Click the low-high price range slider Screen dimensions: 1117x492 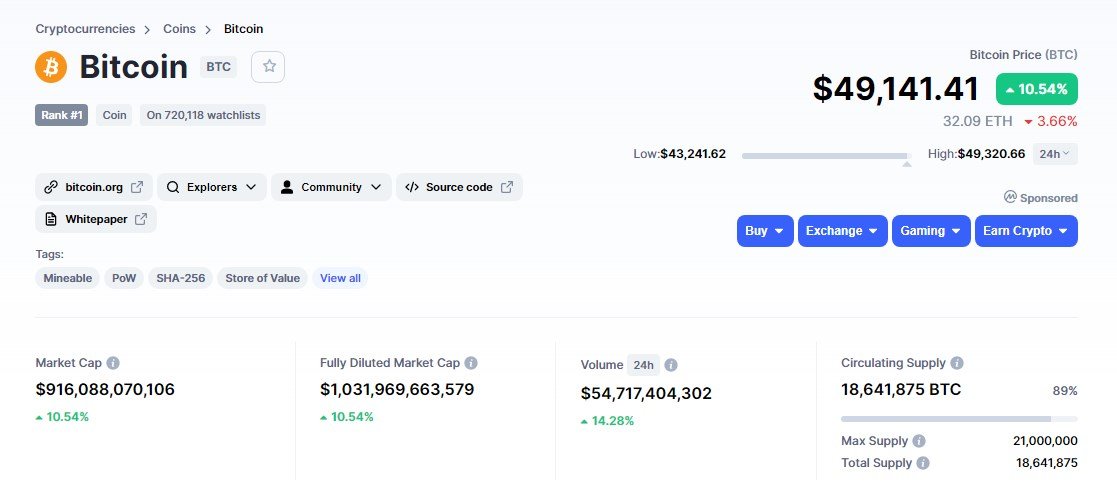click(x=826, y=155)
